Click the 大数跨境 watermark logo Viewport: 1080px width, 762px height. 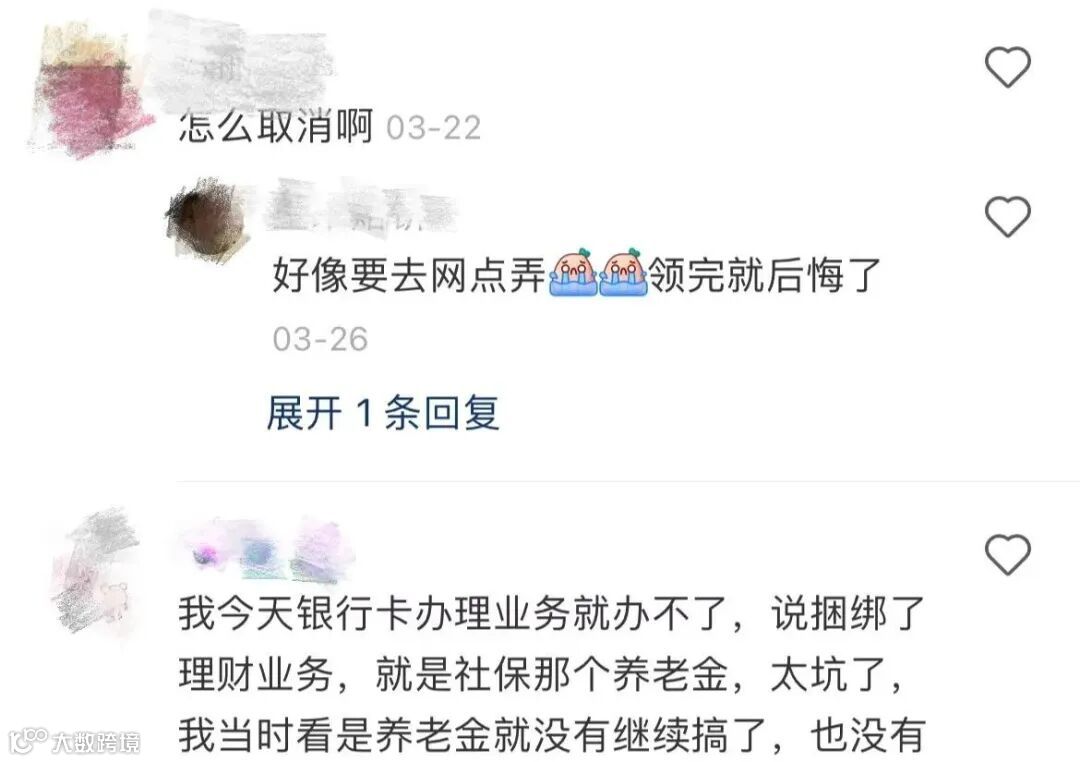click(x=74, y=741)
